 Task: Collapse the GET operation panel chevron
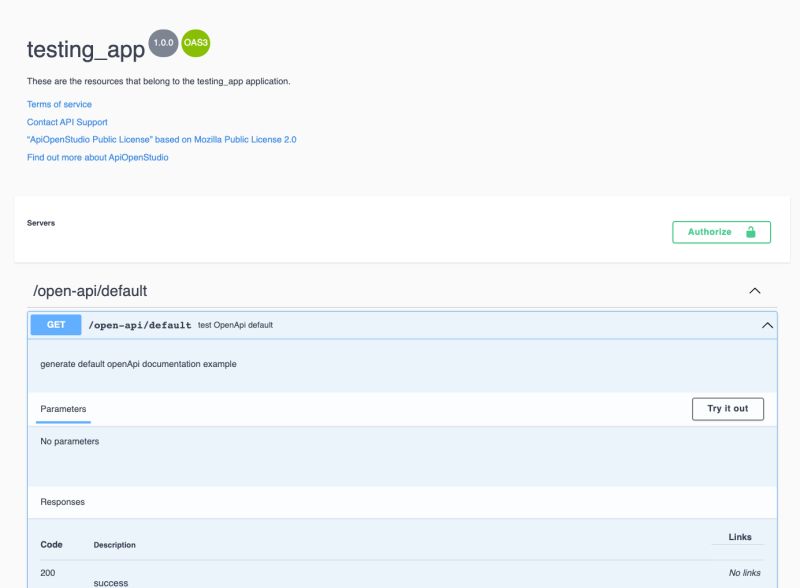(x=767, y=325)
